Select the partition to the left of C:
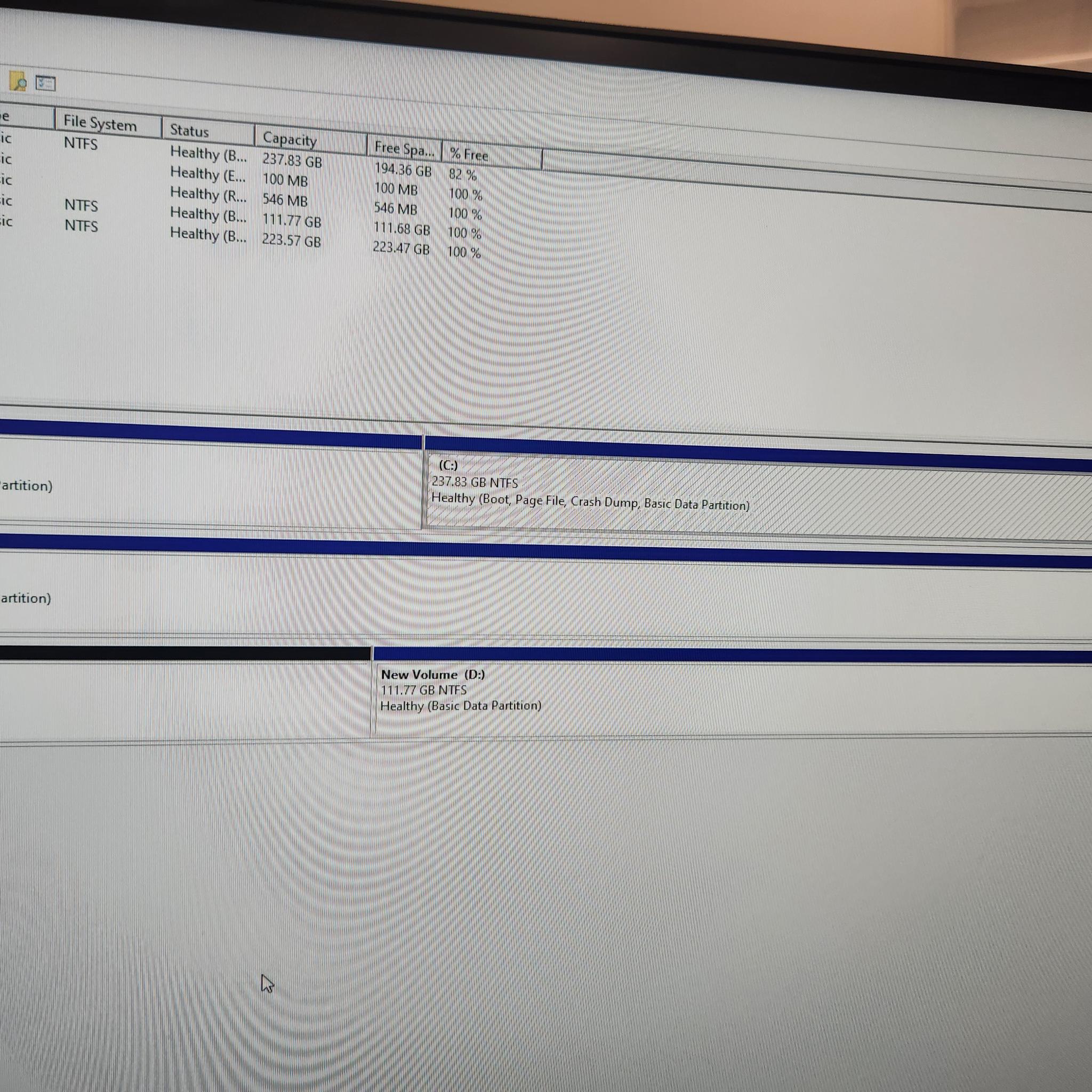Image resolution: width=1092 pixels, height=1092 pixels. 210,481
